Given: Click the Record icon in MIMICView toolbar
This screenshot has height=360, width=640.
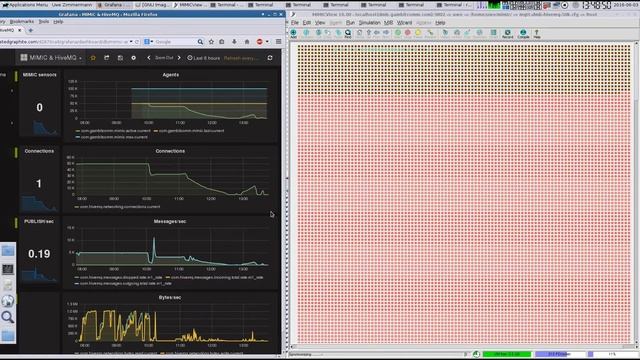Looking at the screenshot, I should point(507,33).
